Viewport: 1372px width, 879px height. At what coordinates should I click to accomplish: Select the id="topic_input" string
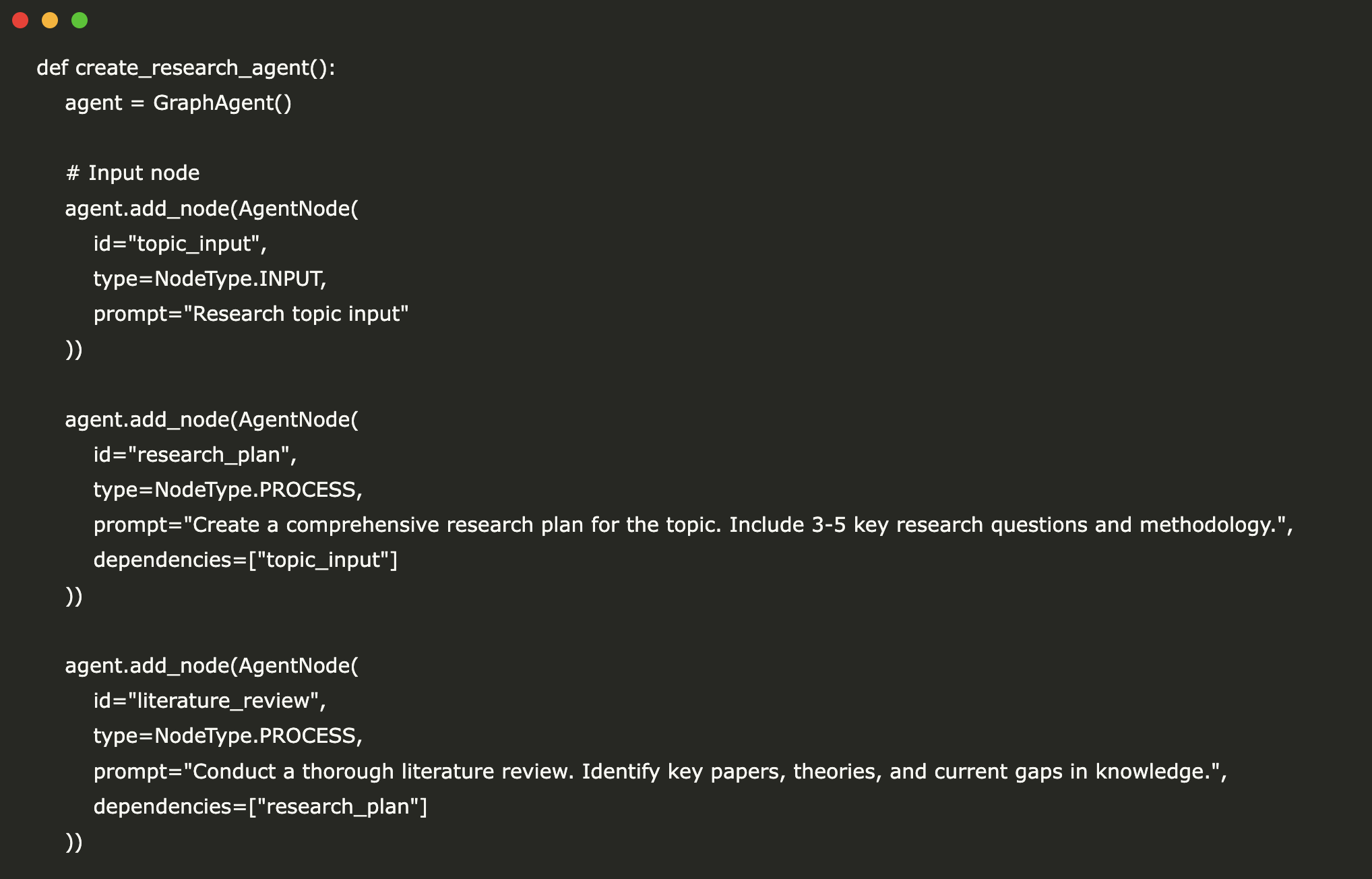click(179, 243)
